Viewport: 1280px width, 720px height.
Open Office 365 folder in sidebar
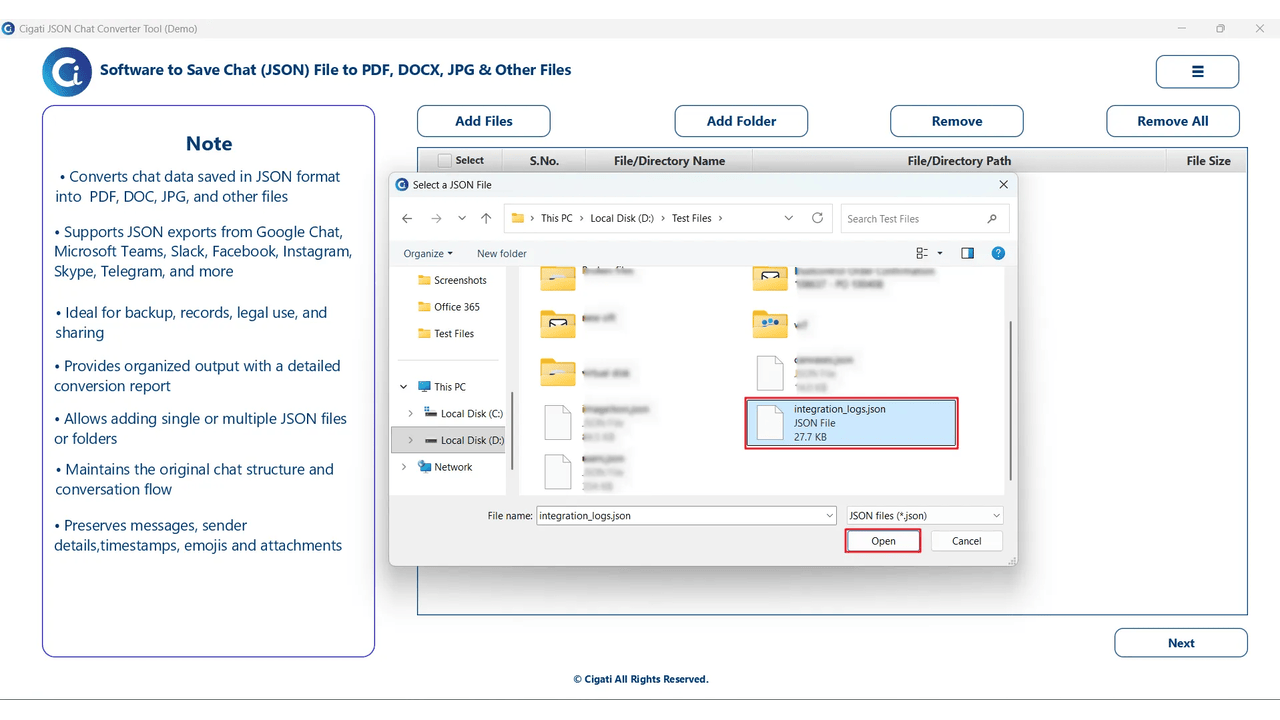(449, 307)
